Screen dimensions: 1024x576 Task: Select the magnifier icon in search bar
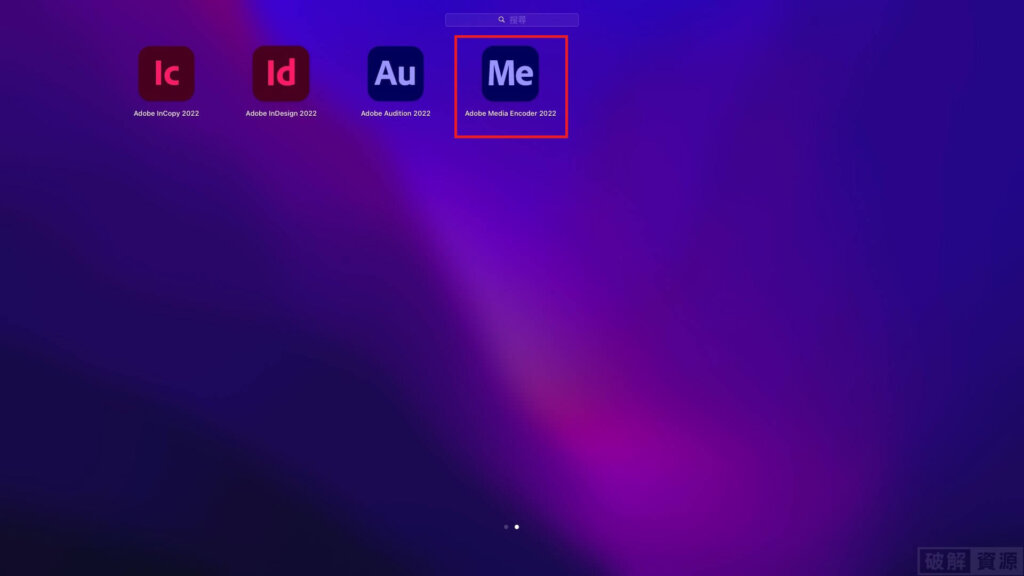coord(502,20)
